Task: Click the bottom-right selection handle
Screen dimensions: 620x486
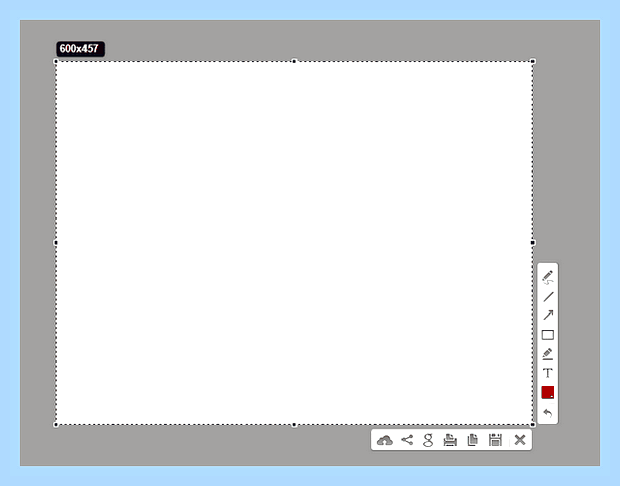Action: tap(533, 425)
